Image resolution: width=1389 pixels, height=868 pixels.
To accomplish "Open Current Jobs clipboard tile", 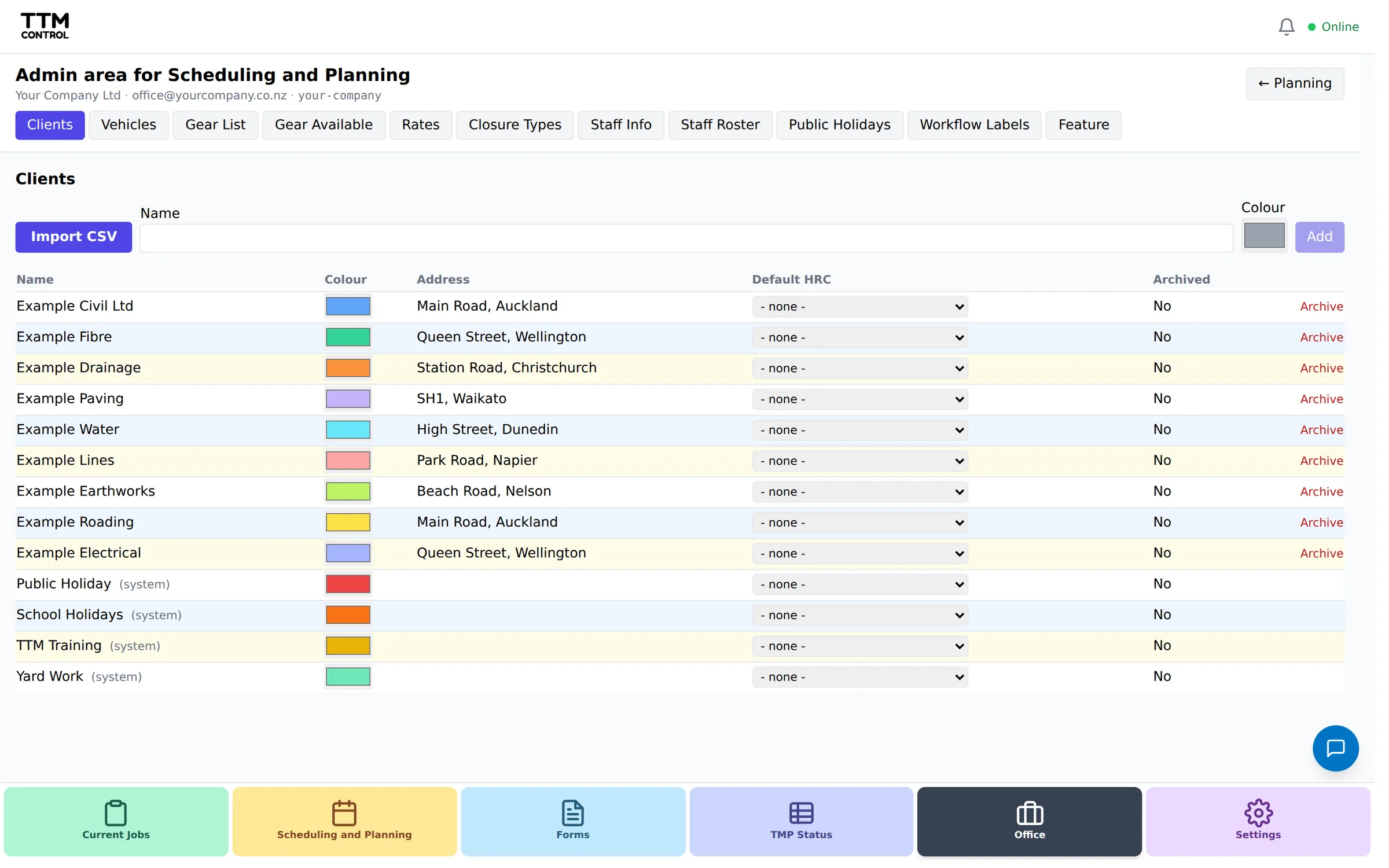I will [x=116, y=821].
